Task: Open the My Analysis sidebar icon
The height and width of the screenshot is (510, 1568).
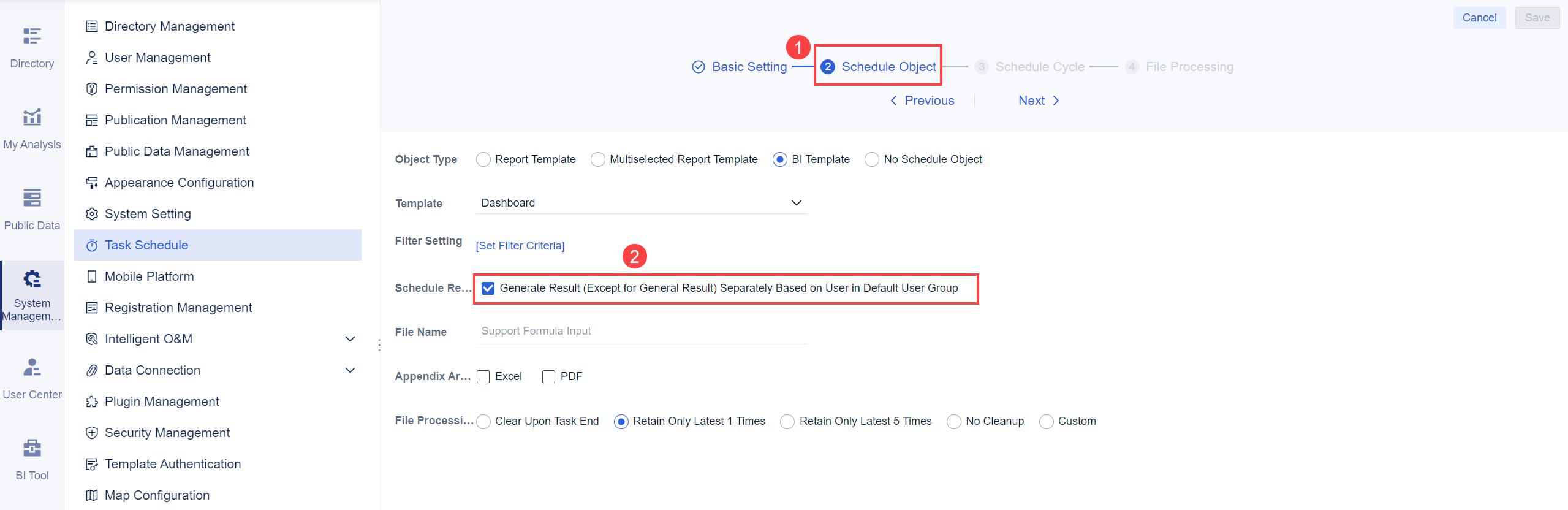Action: point(32,117)
